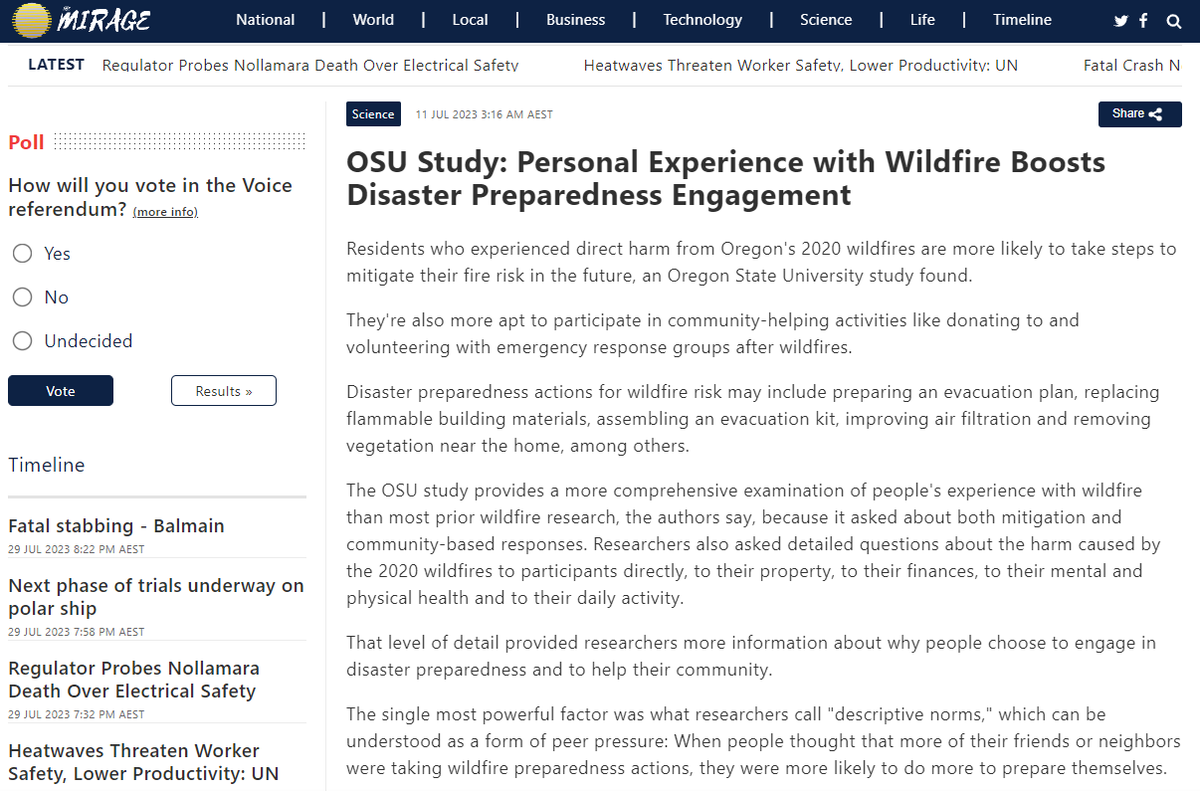Open the Facebook icon in header

point(1144,20)
